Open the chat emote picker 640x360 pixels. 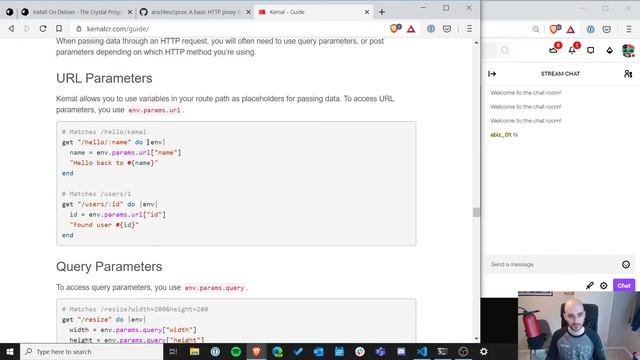(626, 264)
